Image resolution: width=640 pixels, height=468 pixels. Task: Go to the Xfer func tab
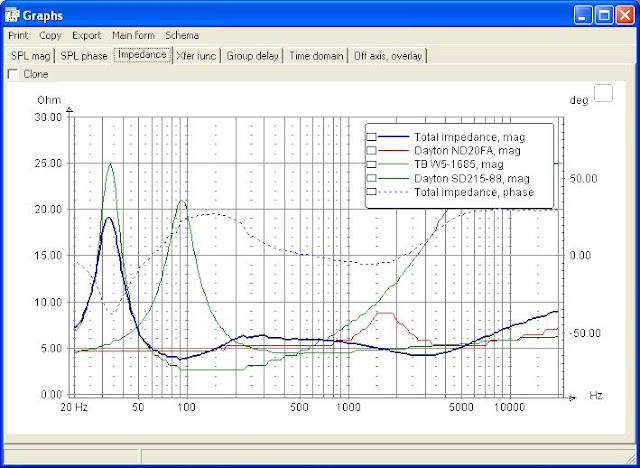pos(197,56)
